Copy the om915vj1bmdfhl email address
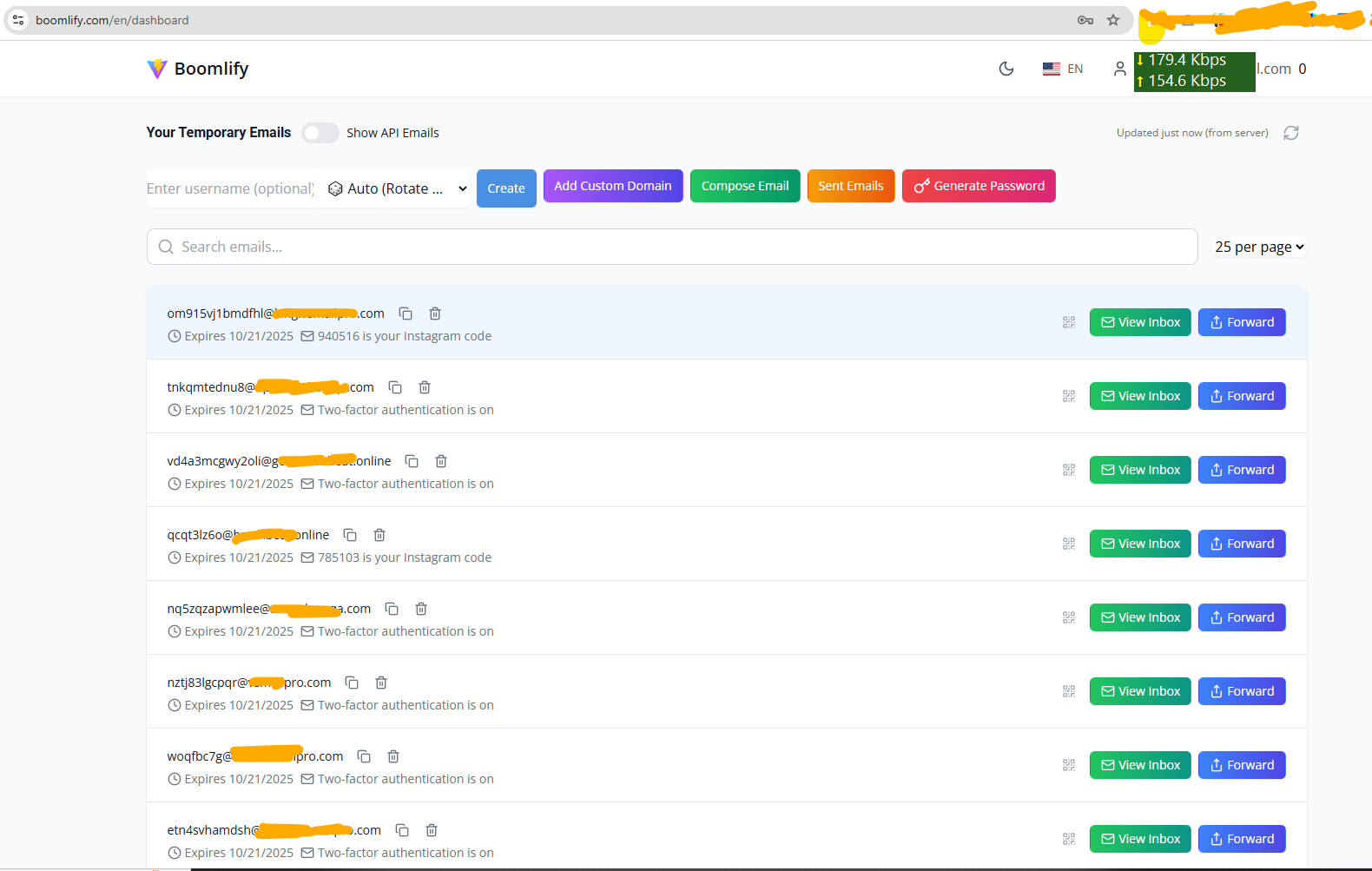This screenshot has height=871, width=1372. point(406,313)
